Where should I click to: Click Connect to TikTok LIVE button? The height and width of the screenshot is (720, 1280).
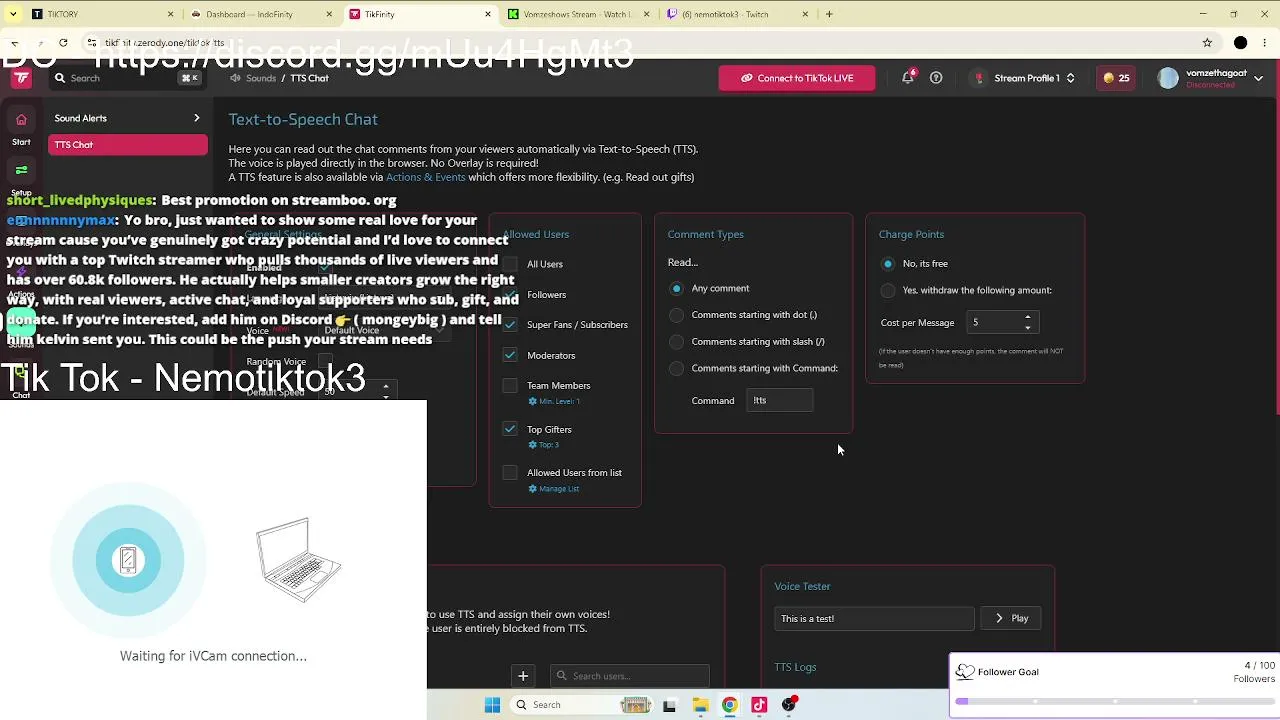pyautogui.click(x=797, y=78)
